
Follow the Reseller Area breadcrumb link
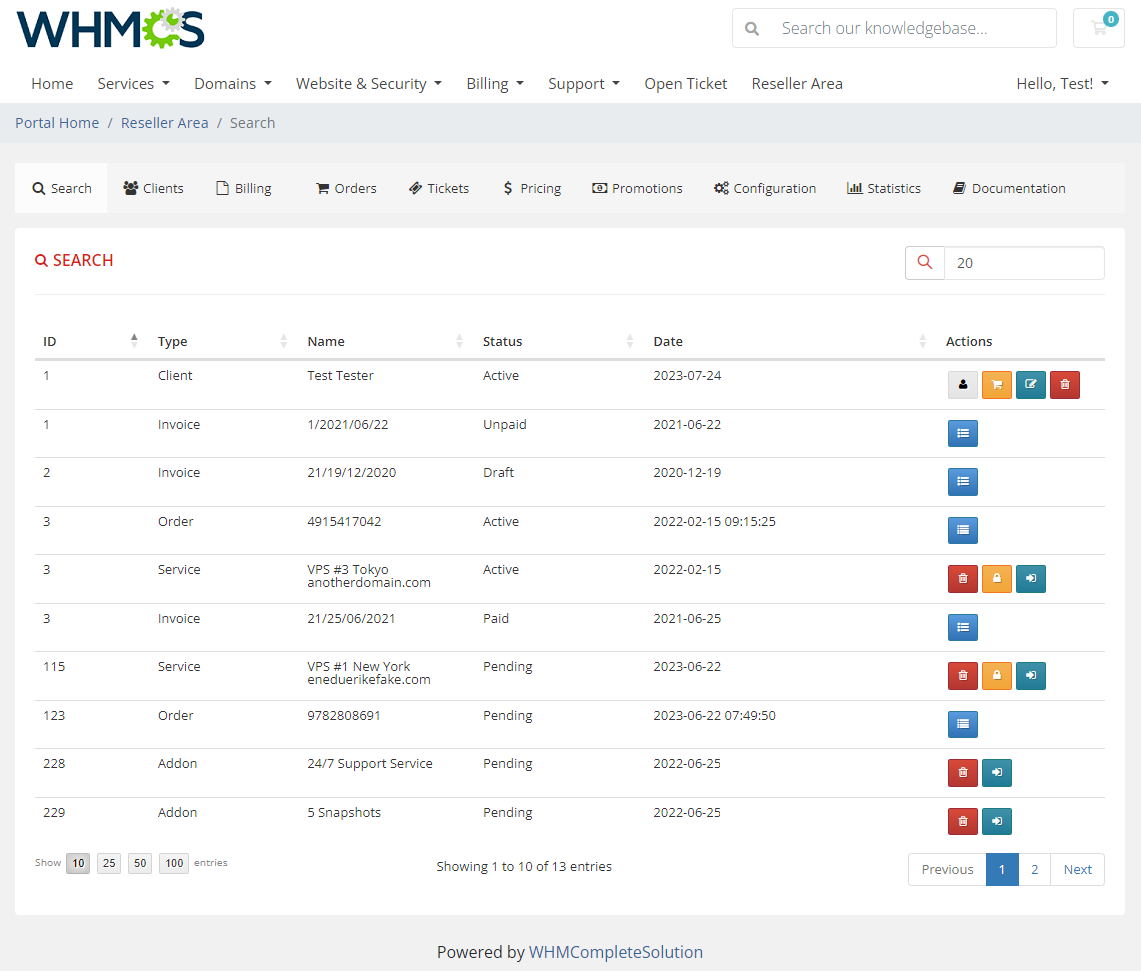coord(164,122)
